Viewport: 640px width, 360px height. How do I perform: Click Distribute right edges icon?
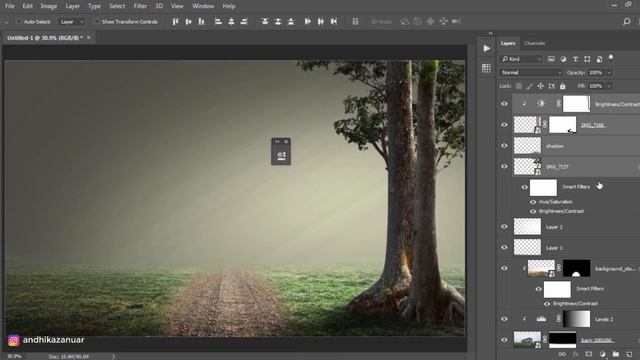point(334,22)
